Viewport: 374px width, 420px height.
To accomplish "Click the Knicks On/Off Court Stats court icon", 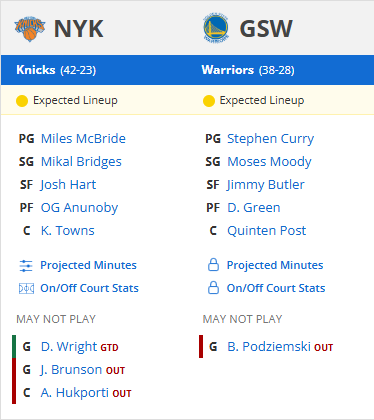I will [26, 288].
